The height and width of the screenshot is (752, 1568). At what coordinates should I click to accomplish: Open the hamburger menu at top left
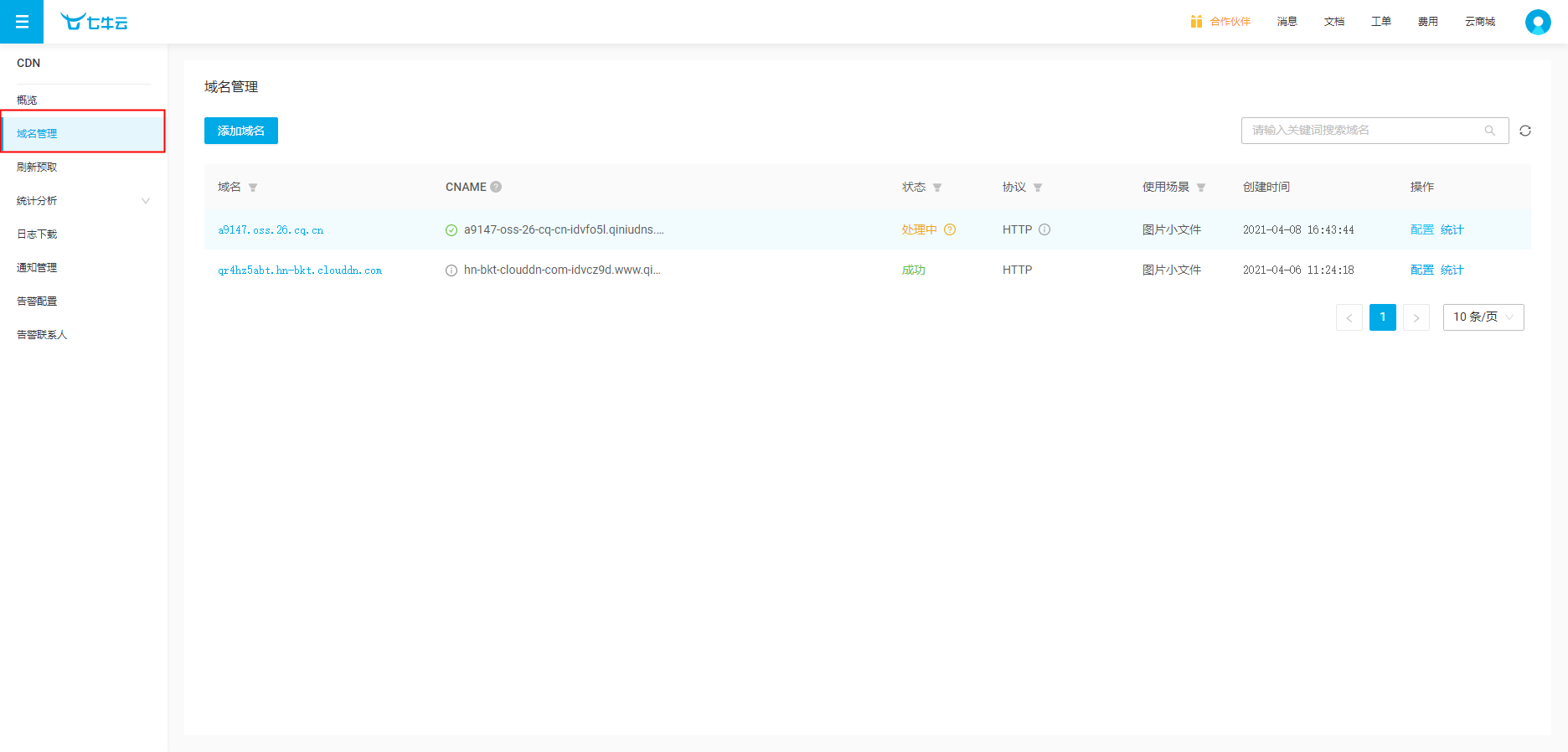tap(22, 22)
